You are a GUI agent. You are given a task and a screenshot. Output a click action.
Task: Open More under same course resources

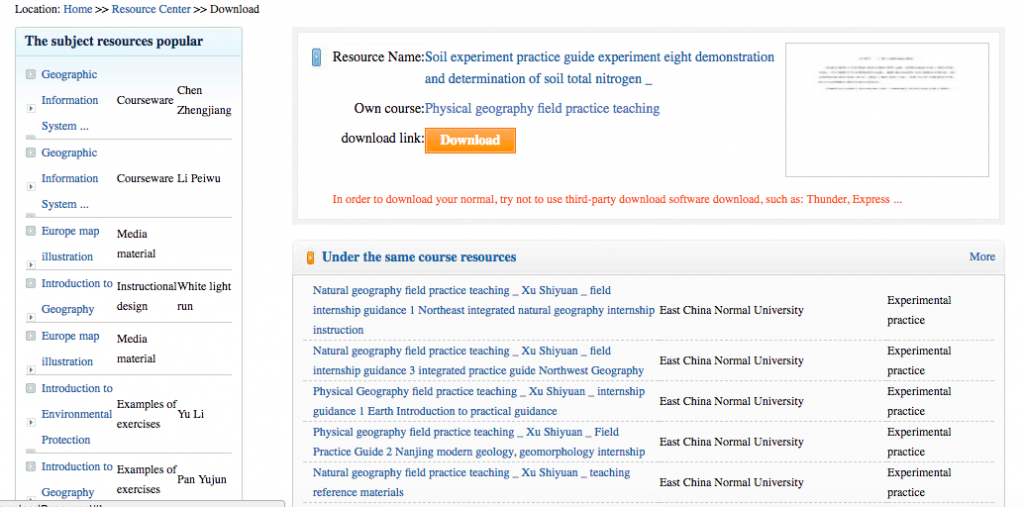(x=982, y=257)
